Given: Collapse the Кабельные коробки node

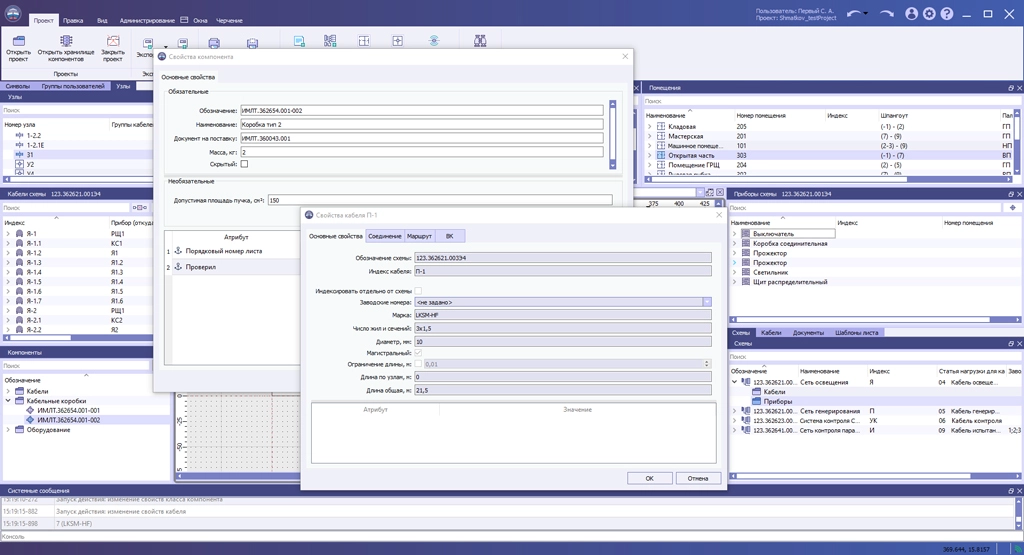Looking at the screenshot, I should point(8,401).
